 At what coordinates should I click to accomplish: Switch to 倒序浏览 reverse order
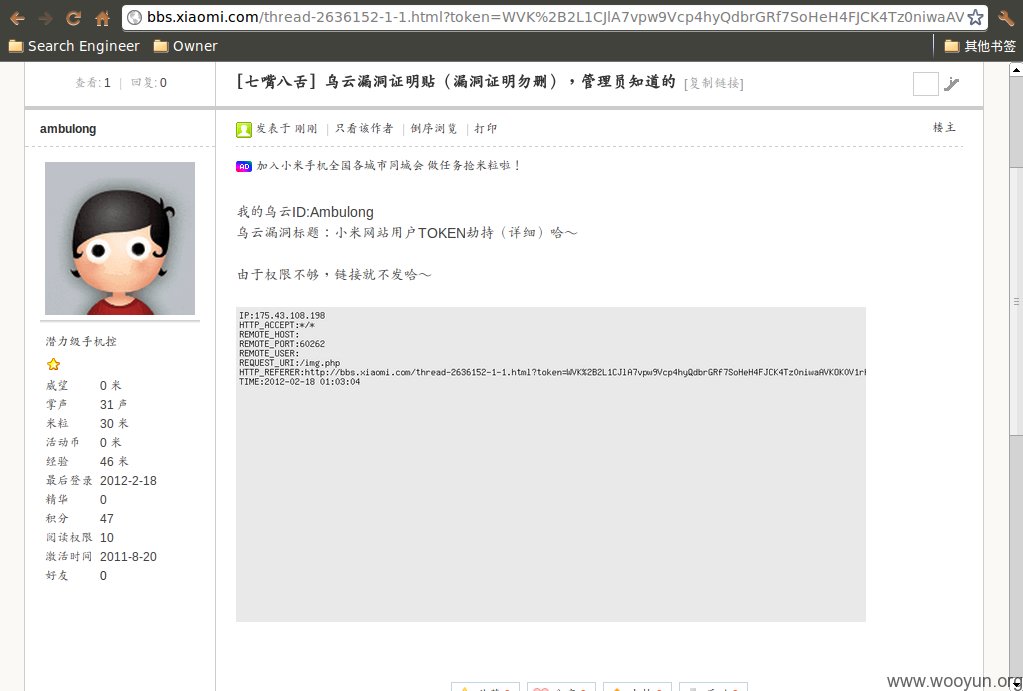(434, 129)
